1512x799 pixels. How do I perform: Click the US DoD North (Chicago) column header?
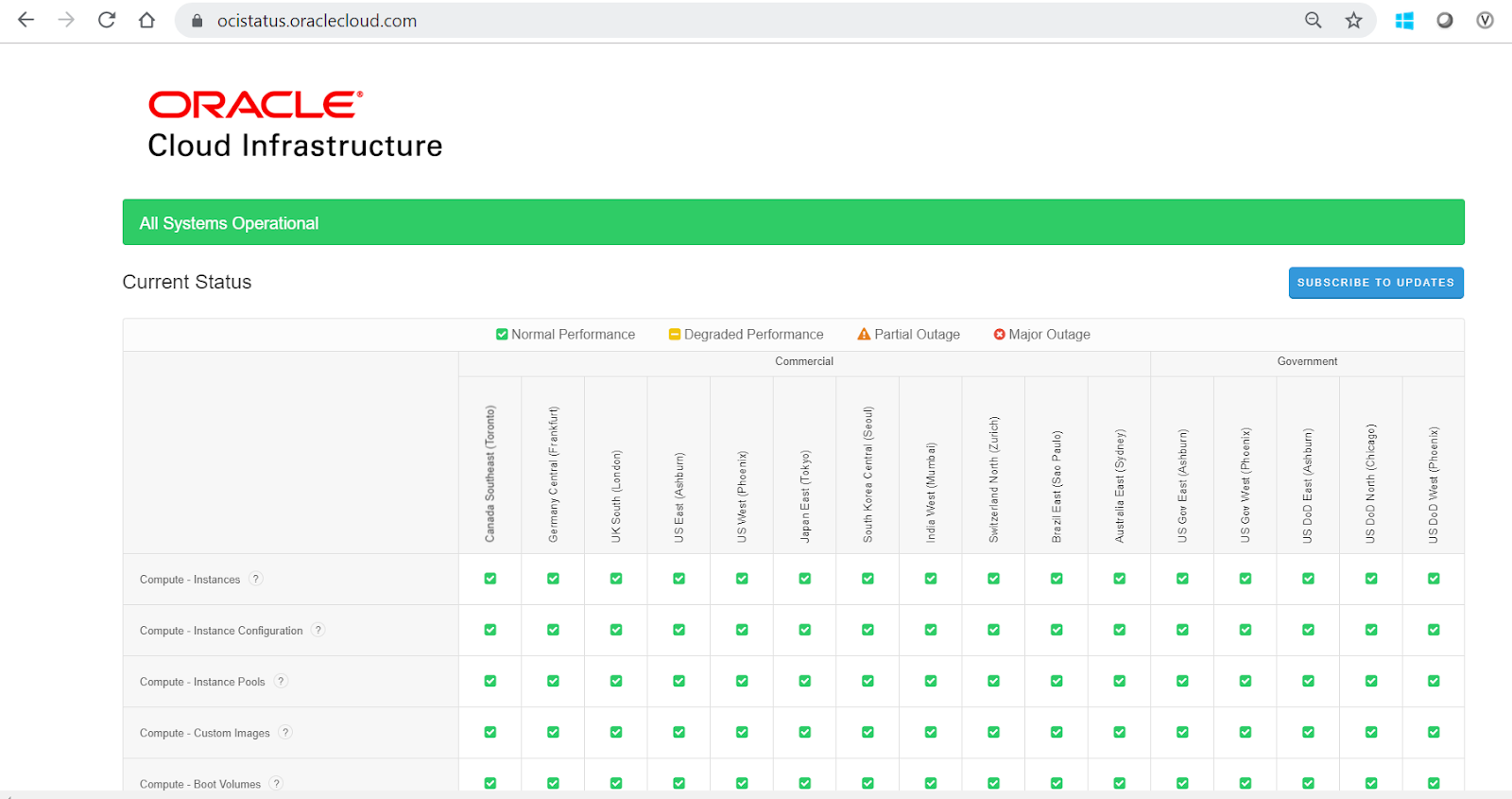1371,482
